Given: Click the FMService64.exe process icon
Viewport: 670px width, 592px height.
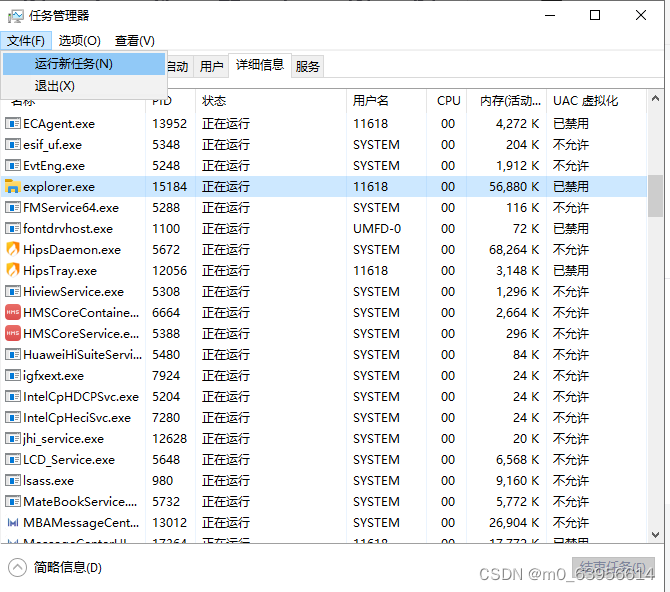Looking at the screenshot, I should click(x=13, y=208).
